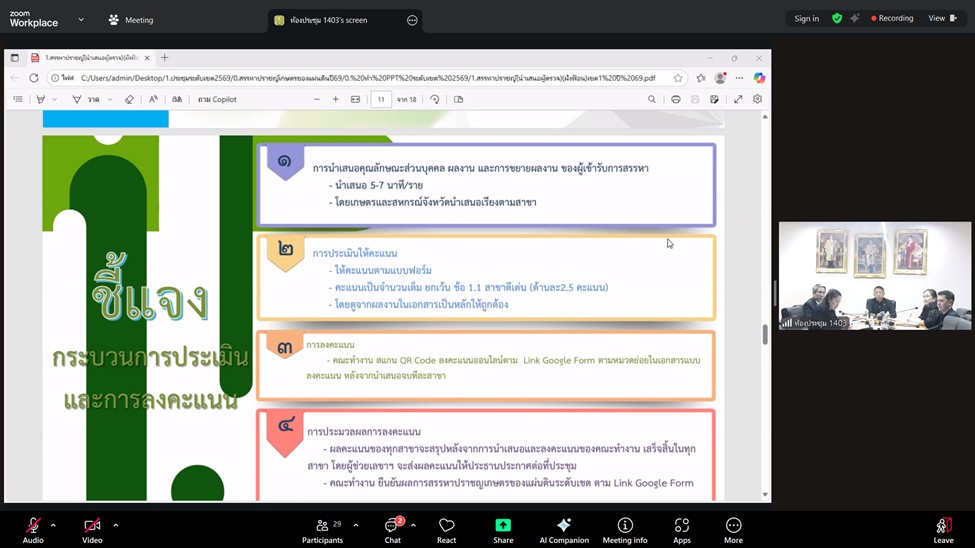Select PDF highlight tool
The width and height of the screenshot is (975, 548).
pyautogui.click(x=41, y=99)
